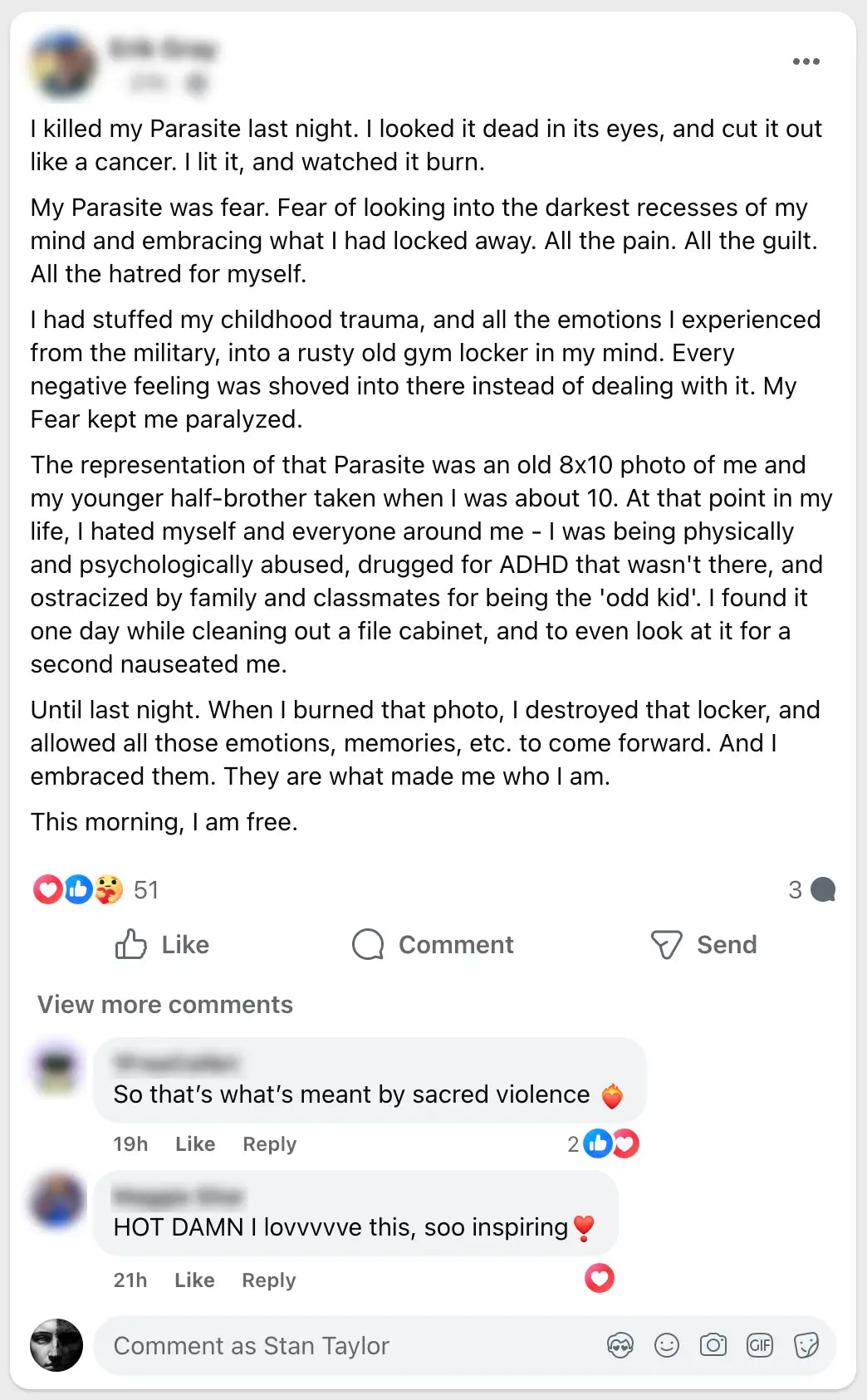This screenshot has height=1400, width=867.
Task: Click the 3 comments count icon
Action: coord(811,890)
